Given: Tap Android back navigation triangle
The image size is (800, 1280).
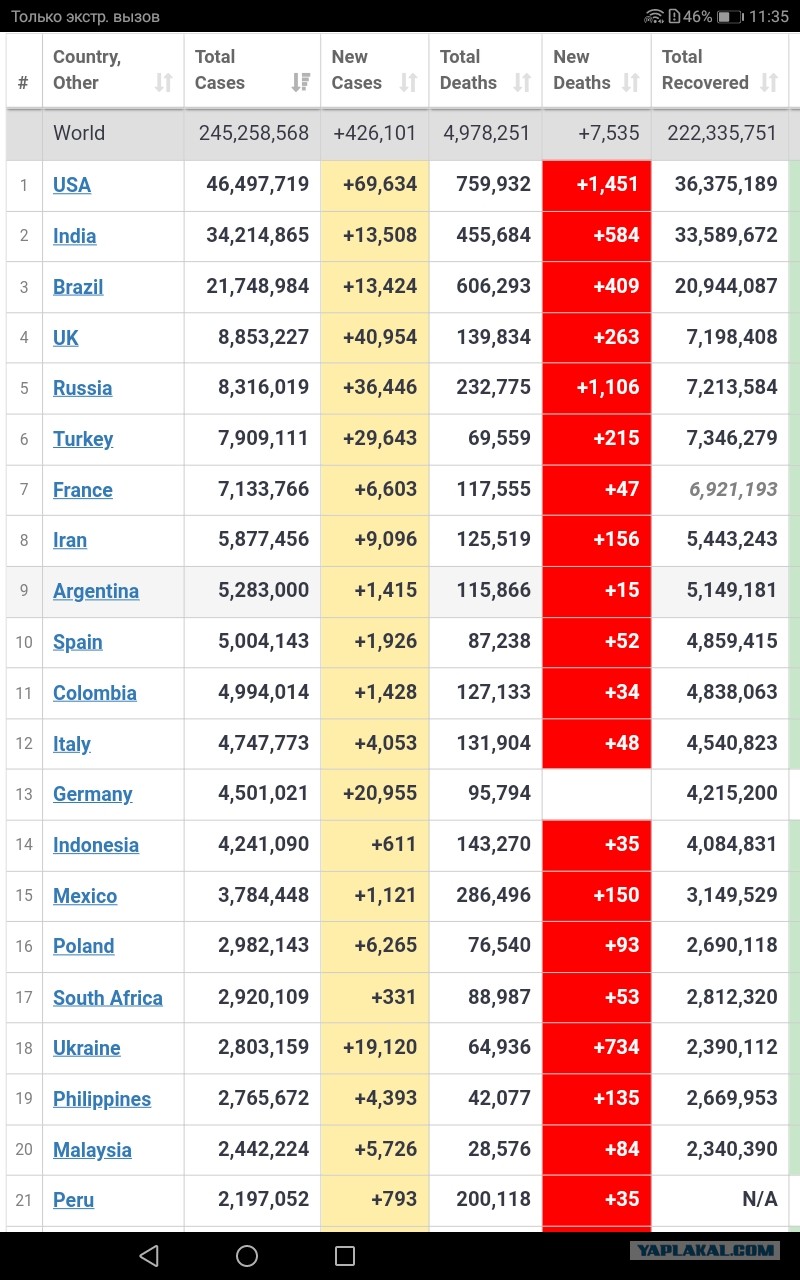Looking at the screenshot, I should [149, 1256].
